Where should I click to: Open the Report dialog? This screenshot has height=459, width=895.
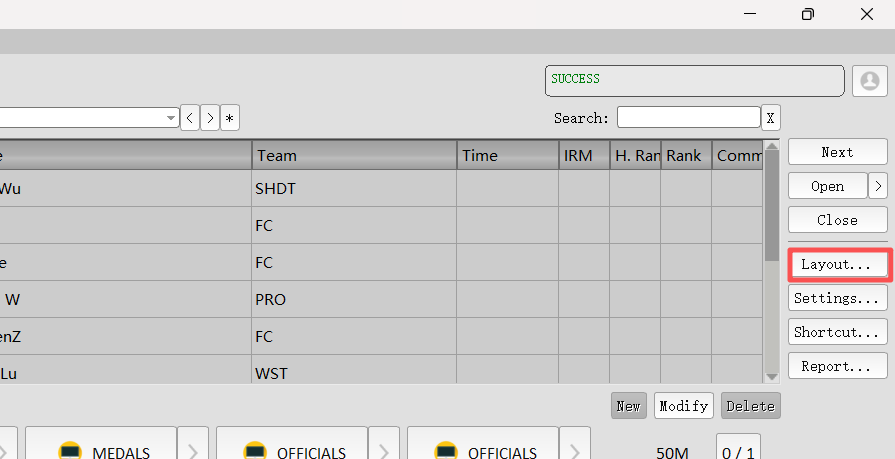coord(837,366)
